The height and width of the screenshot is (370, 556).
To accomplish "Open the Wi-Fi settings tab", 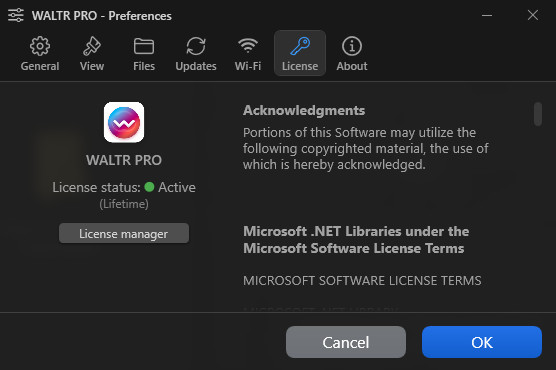I will pyautogui.click(x=248, y=53).
